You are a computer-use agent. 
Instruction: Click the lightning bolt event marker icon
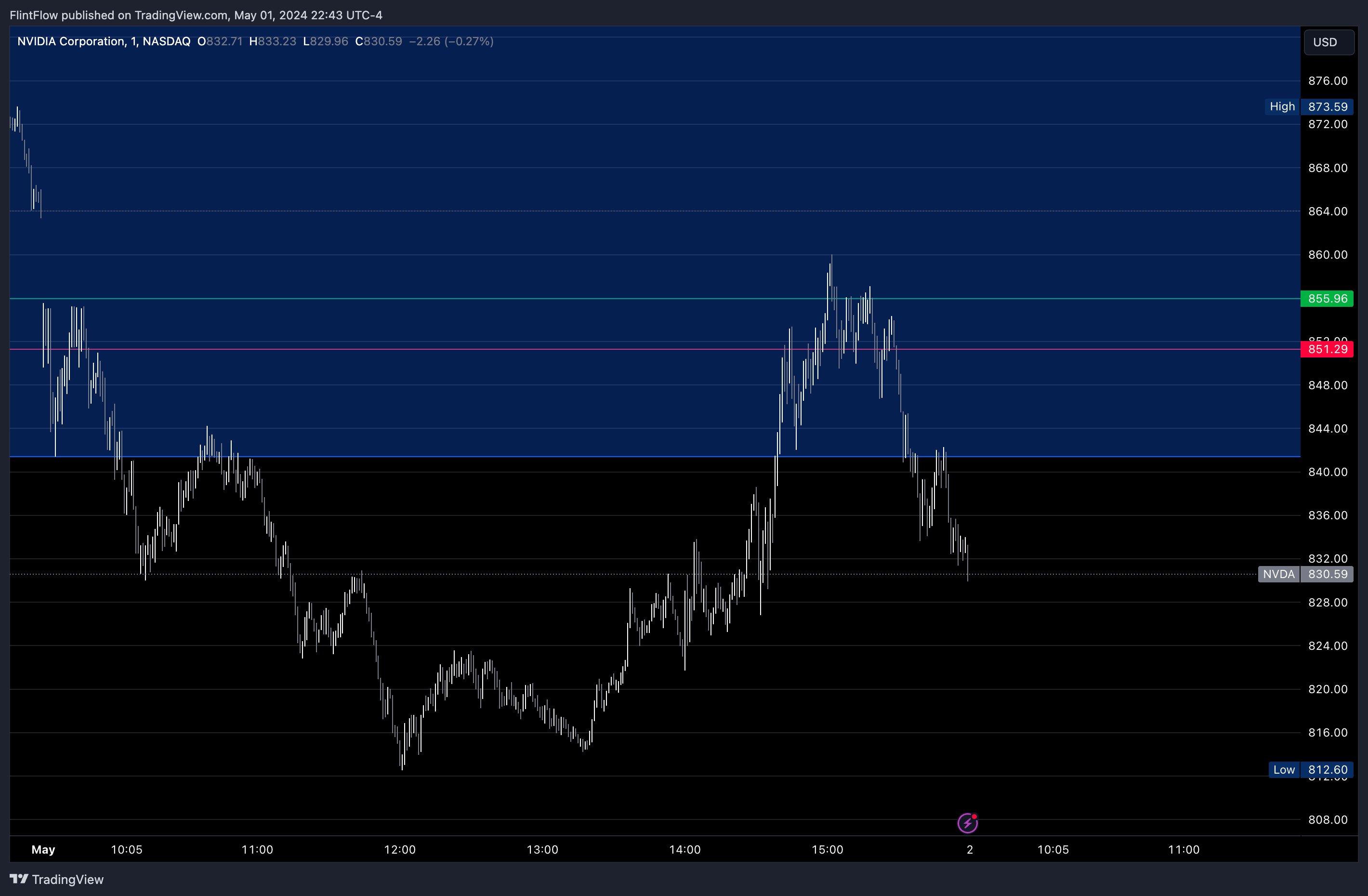tap(967, 823)
